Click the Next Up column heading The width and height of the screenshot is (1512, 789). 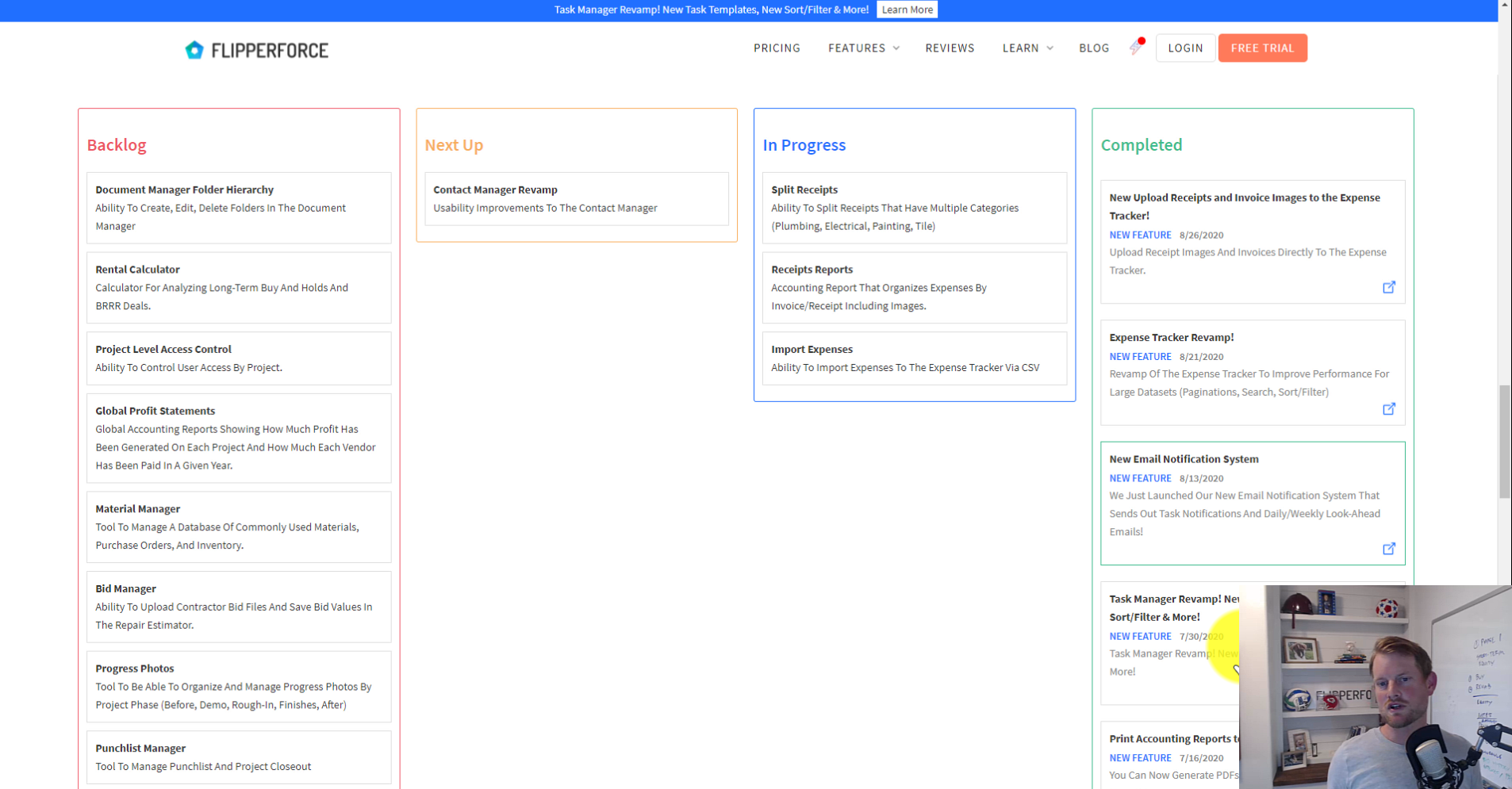[x=454, y=145]
